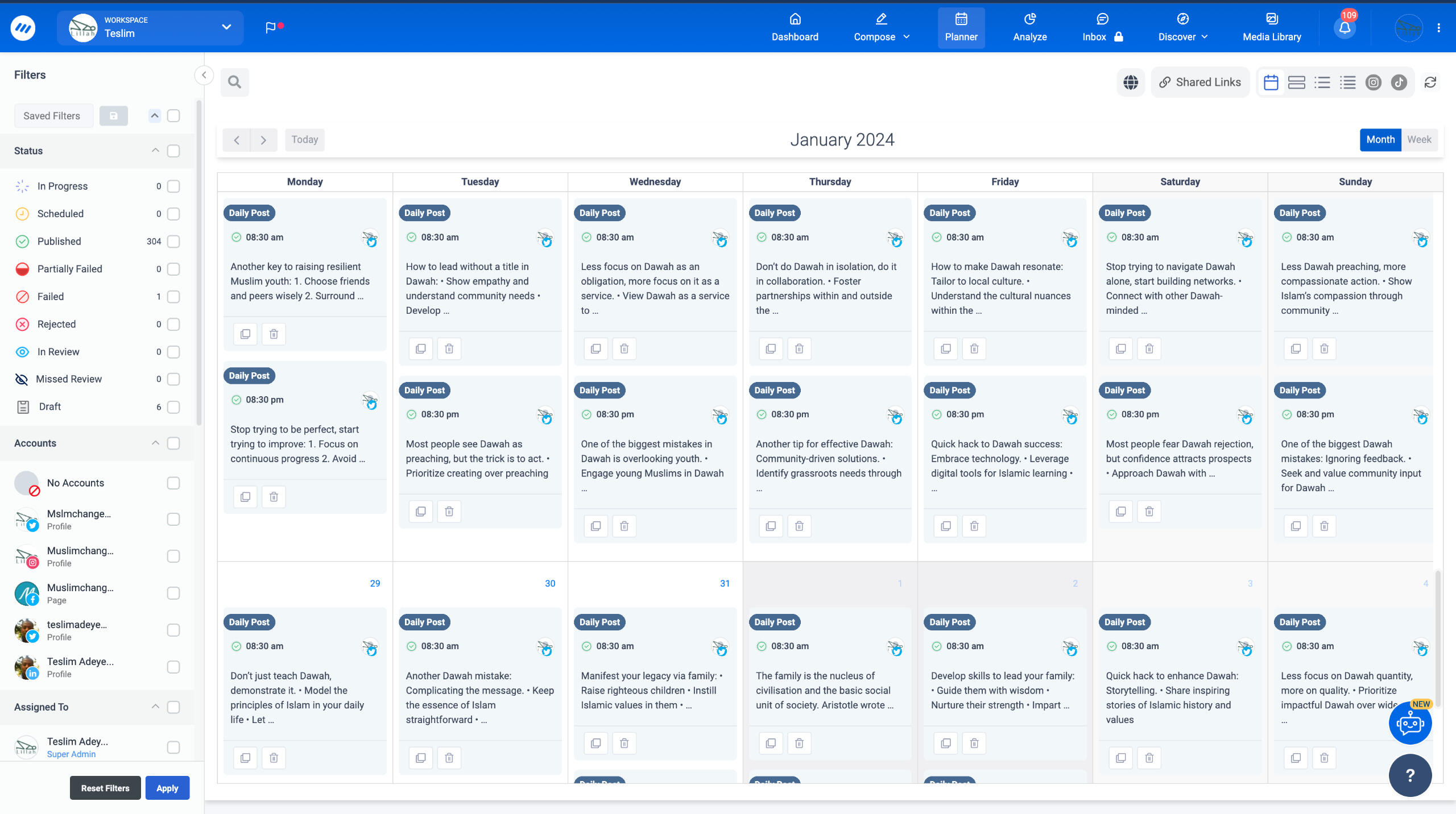Collapse the Accounts filter section
This screenshot has width=1456, height=814.
[x=155, y=443]
